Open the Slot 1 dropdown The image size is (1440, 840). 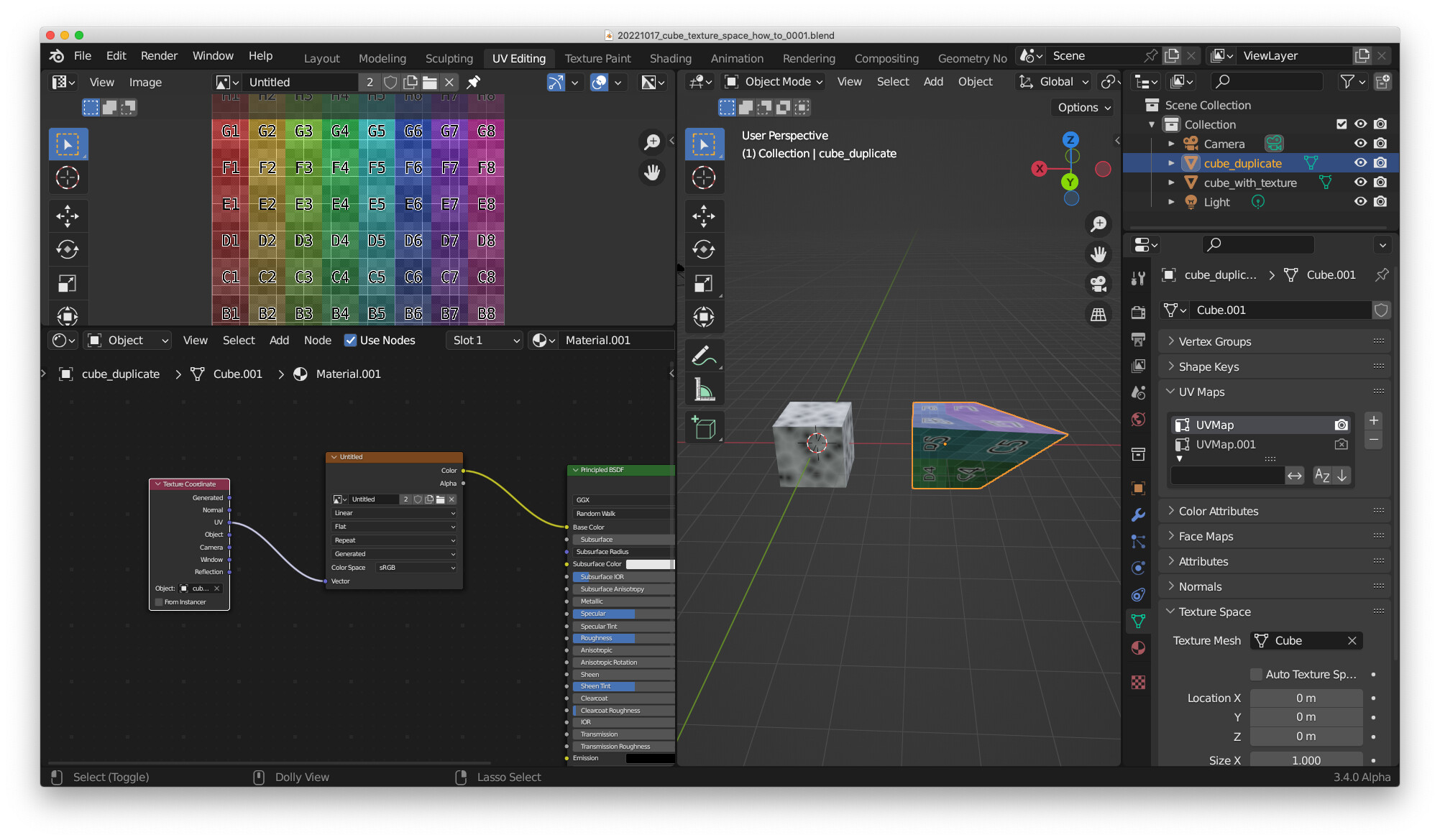[484, 340]
